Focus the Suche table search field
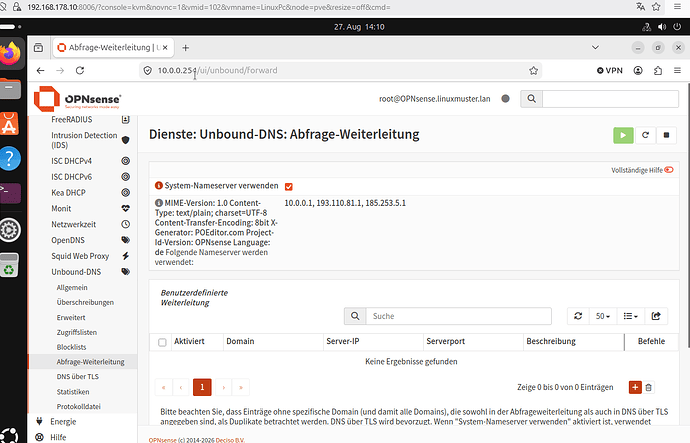 coord(459,316)
